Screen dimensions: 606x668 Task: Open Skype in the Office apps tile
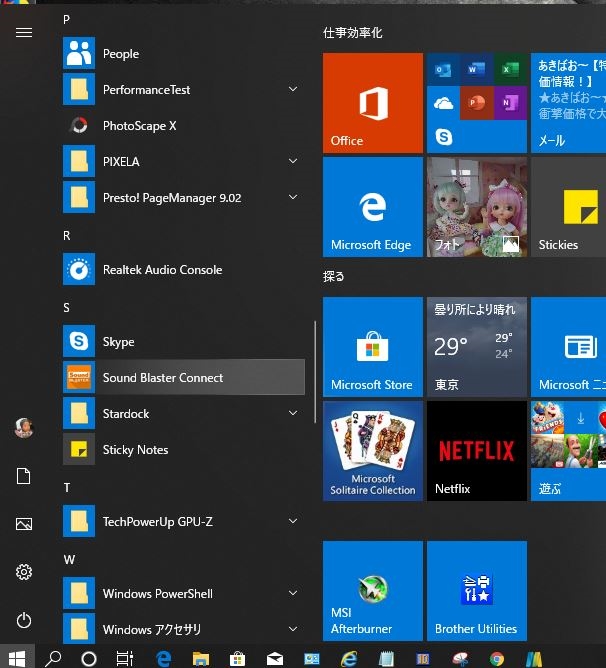pos(443,137)
